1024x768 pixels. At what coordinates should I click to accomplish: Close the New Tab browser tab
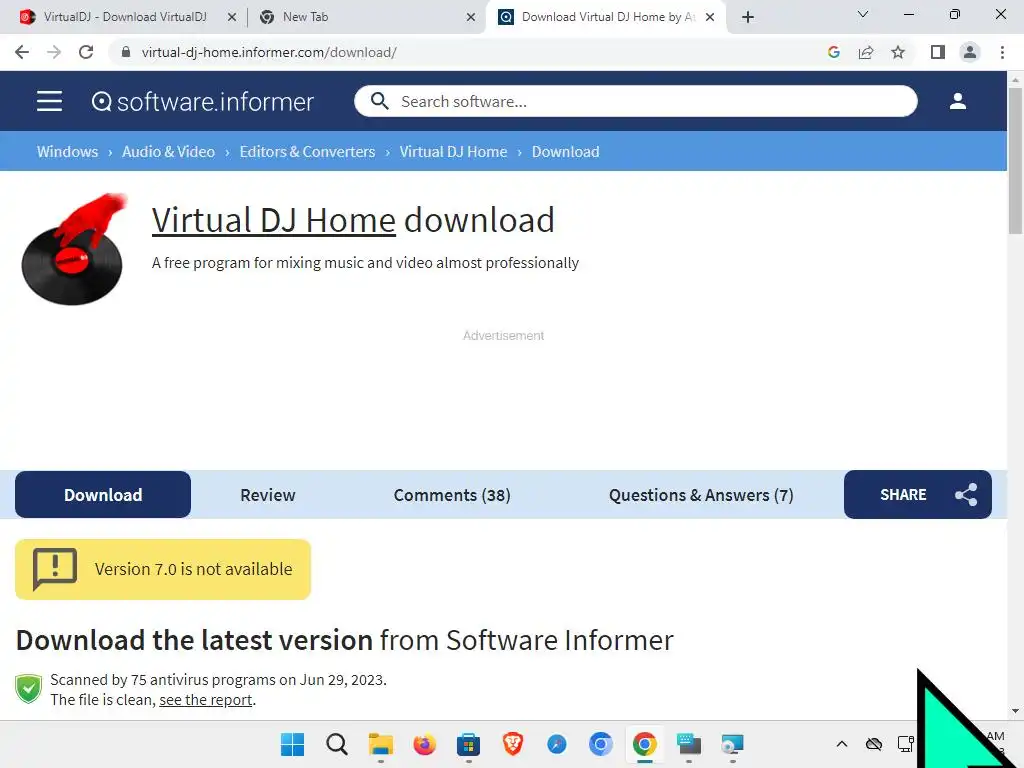(x=471, y=17)
